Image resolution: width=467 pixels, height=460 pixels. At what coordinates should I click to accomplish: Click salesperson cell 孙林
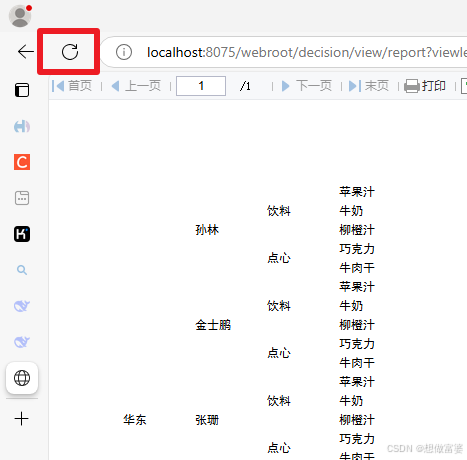[207, 230]
